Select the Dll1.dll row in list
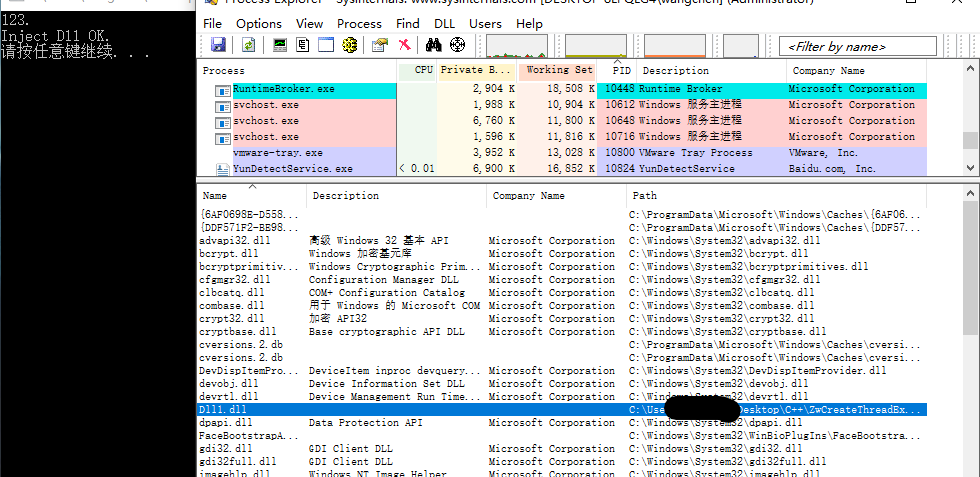Image resolution: width=980 pixels, height=477 pixels. (223, 410)
